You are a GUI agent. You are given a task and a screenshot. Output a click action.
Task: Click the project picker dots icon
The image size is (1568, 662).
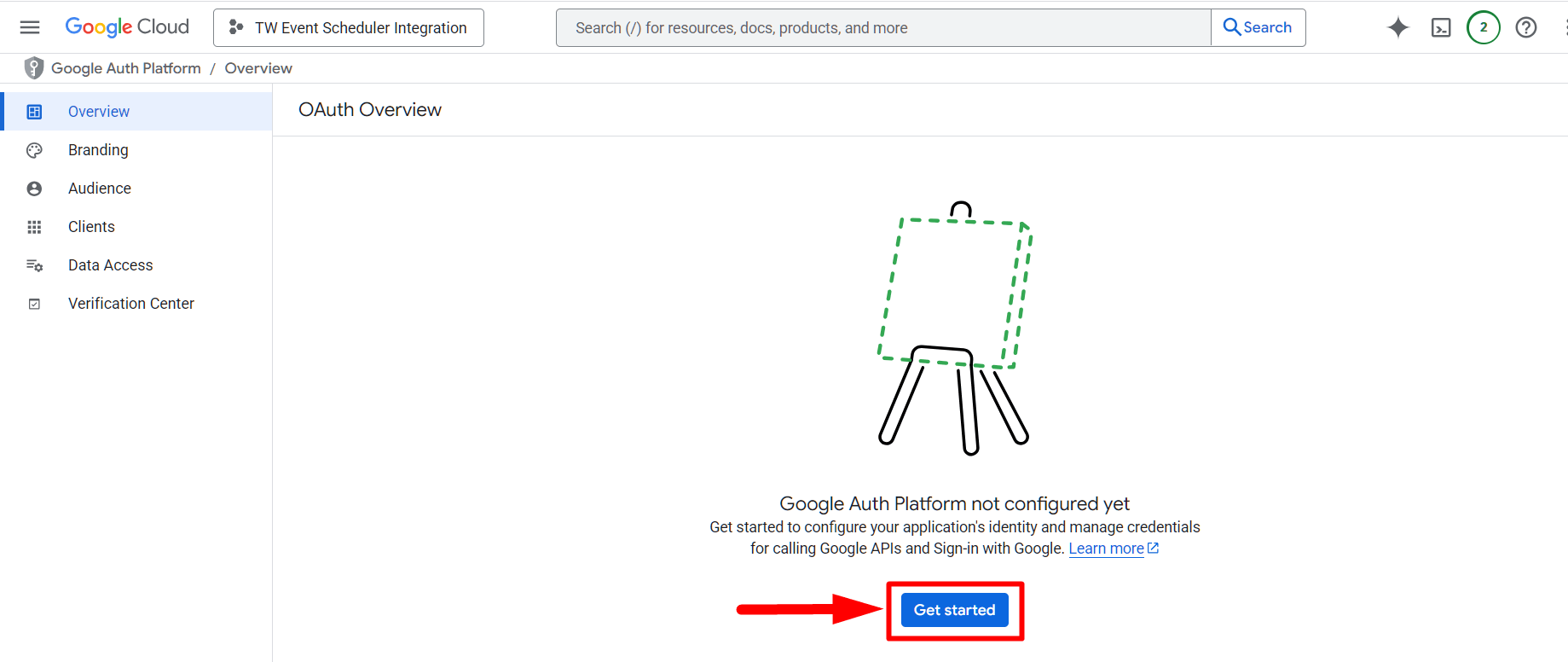click(236, 27)
